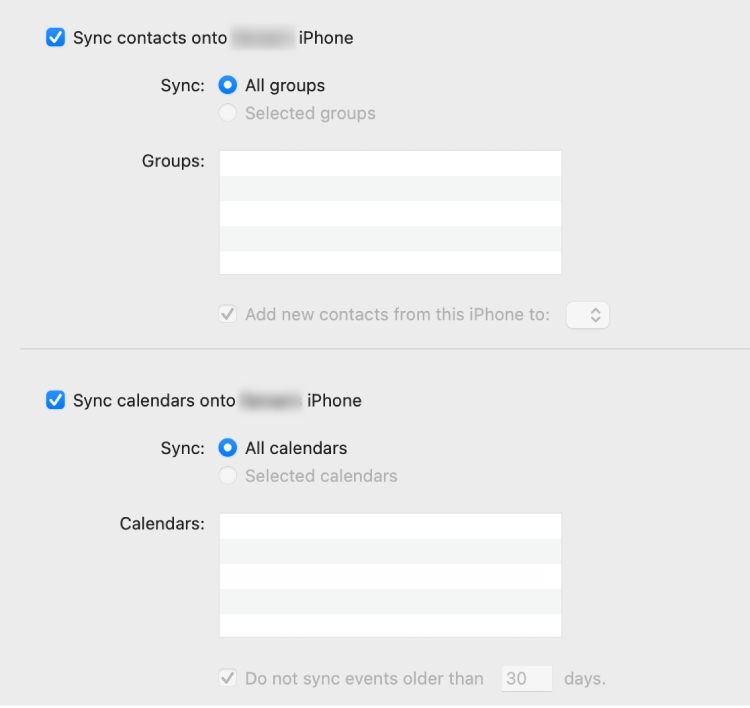
Task: Choose the Selected calendars sync option
Action: [x=228, y=476]
